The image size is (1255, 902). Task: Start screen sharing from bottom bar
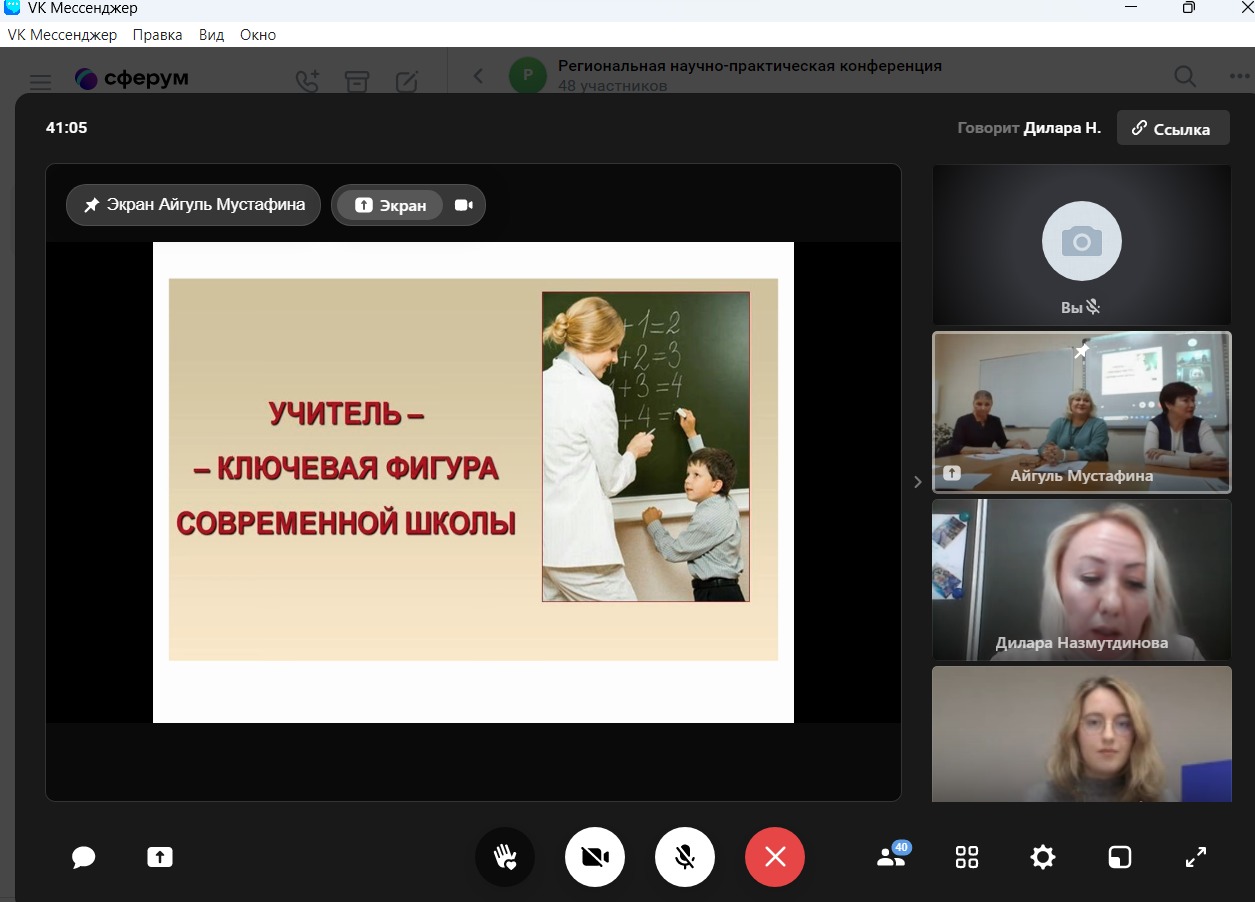coord(160,857)
